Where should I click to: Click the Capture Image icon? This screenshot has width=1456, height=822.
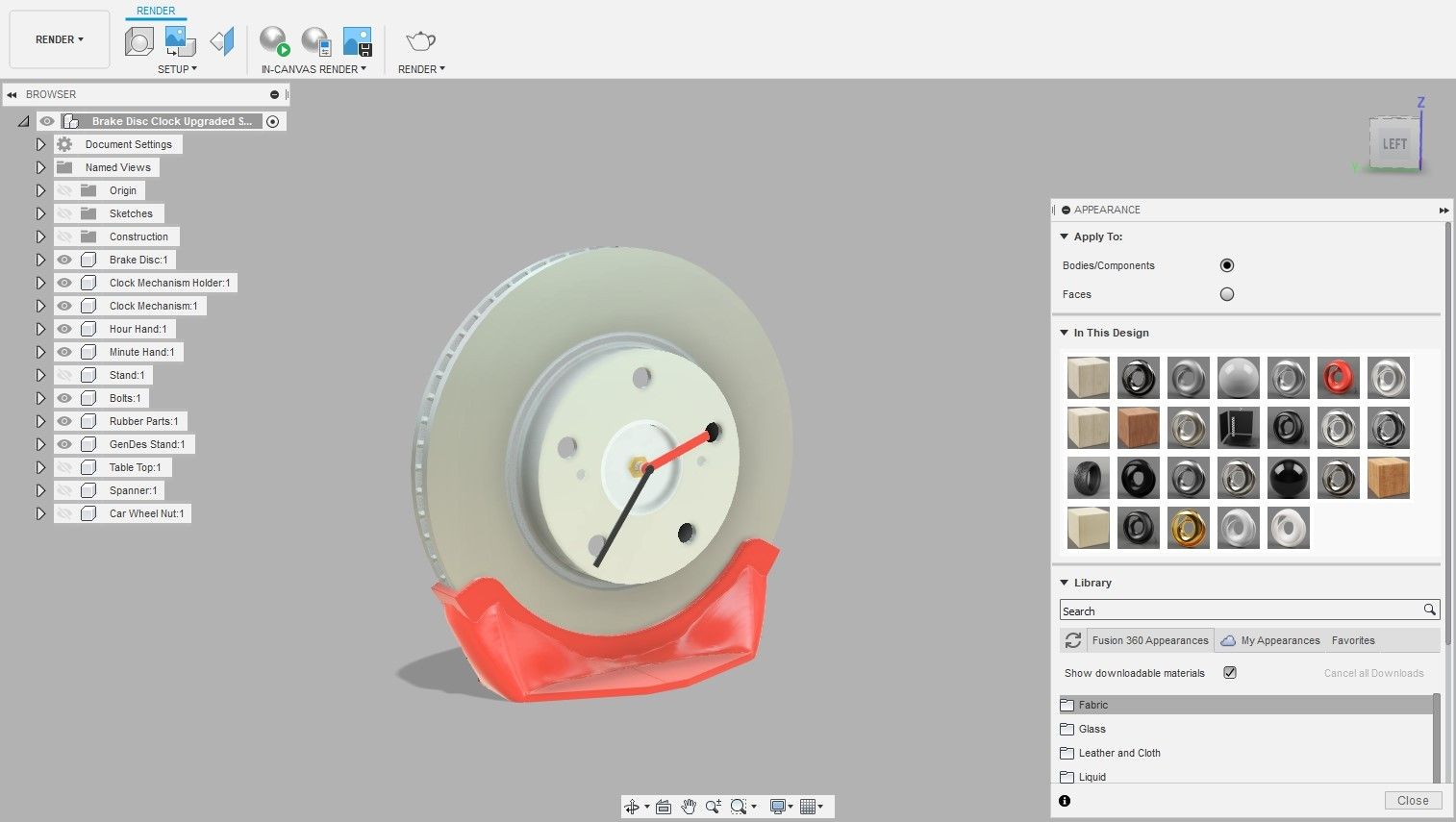pyautogui.click(x=357, y=41)
